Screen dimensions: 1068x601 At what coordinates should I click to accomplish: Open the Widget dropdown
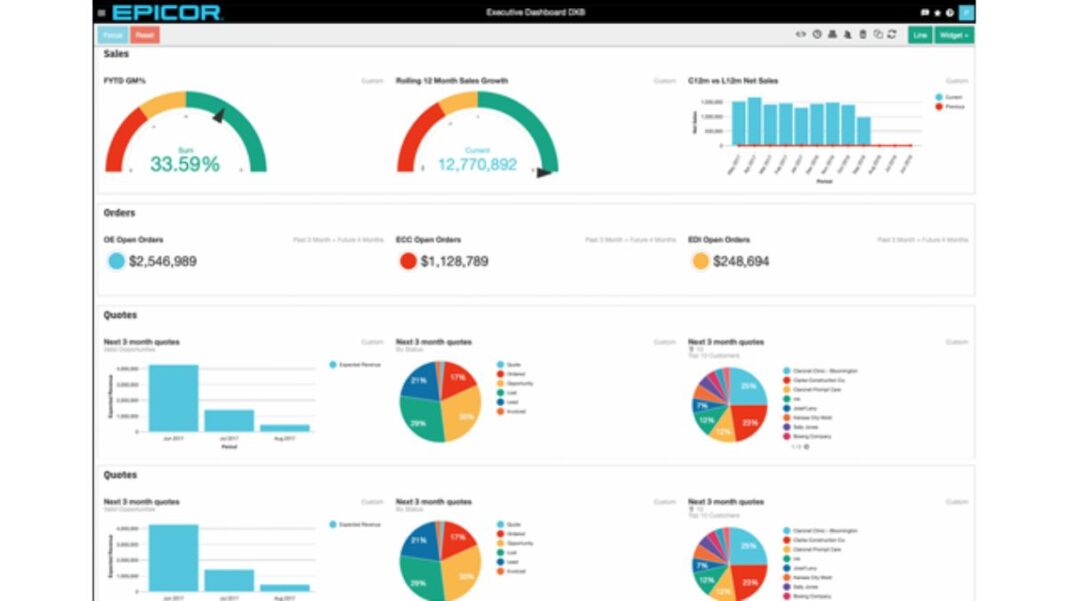point(951,33)
